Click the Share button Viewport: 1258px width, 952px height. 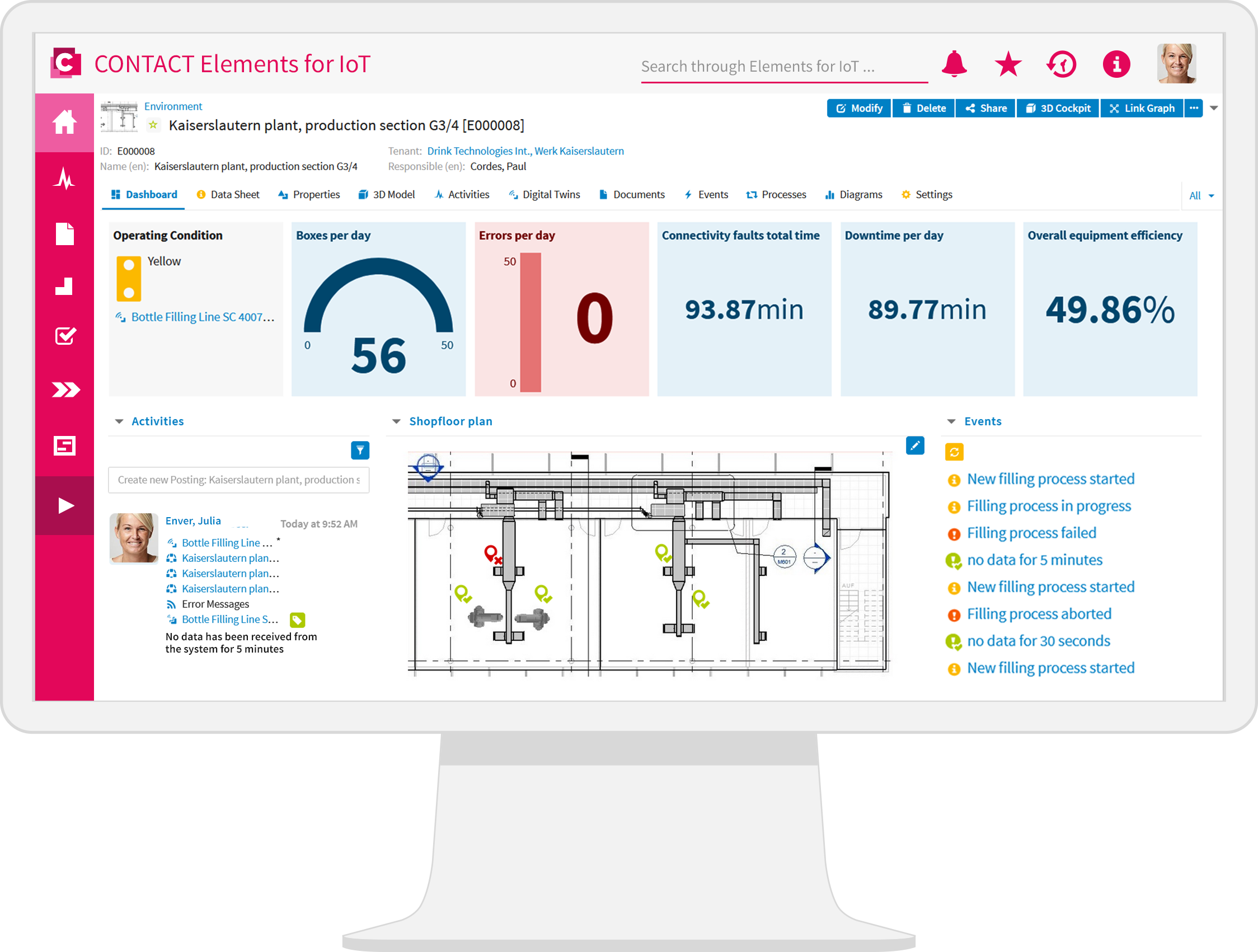point(985,108)
